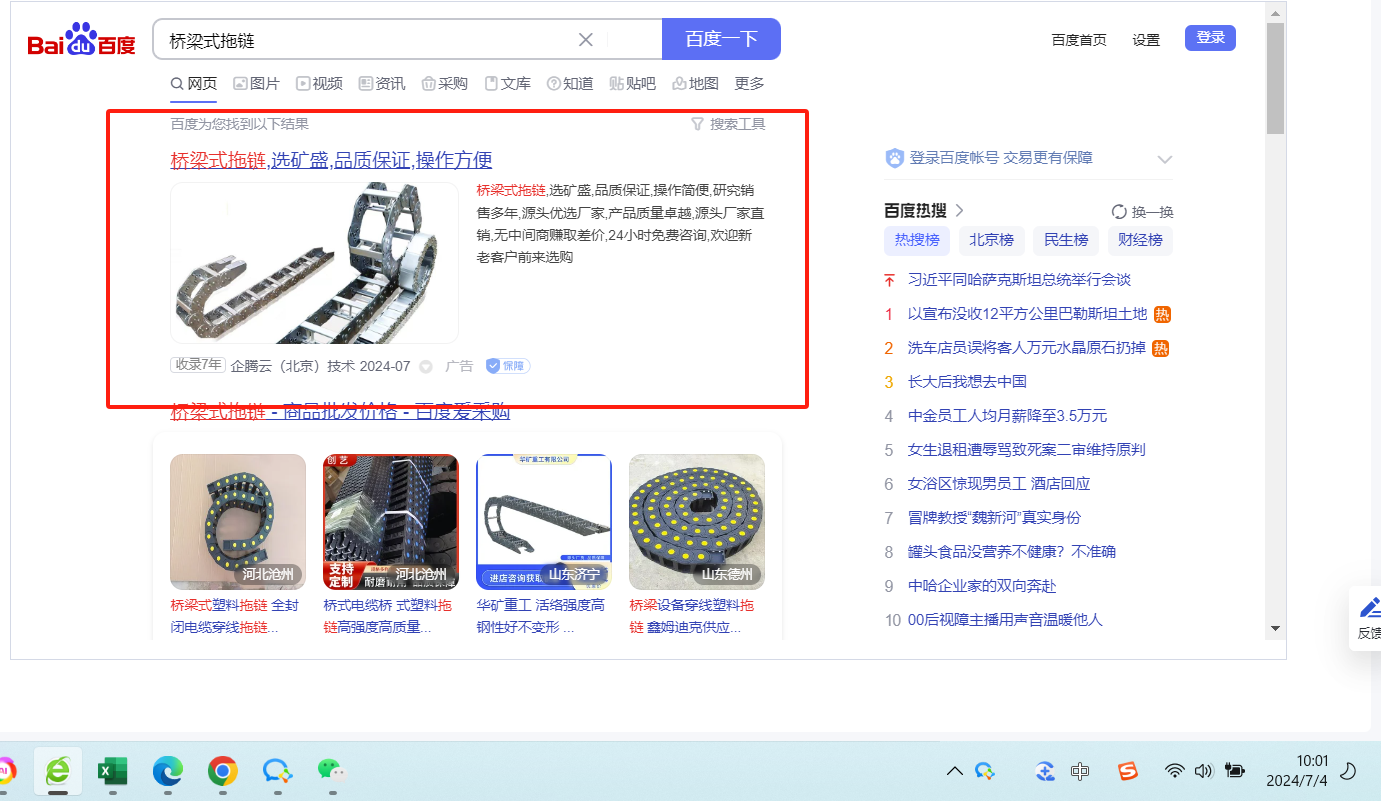The width and height of the screenshot is (1381, 801).
Task: Clear the search box with the X icon
Action: coord(586,40)
